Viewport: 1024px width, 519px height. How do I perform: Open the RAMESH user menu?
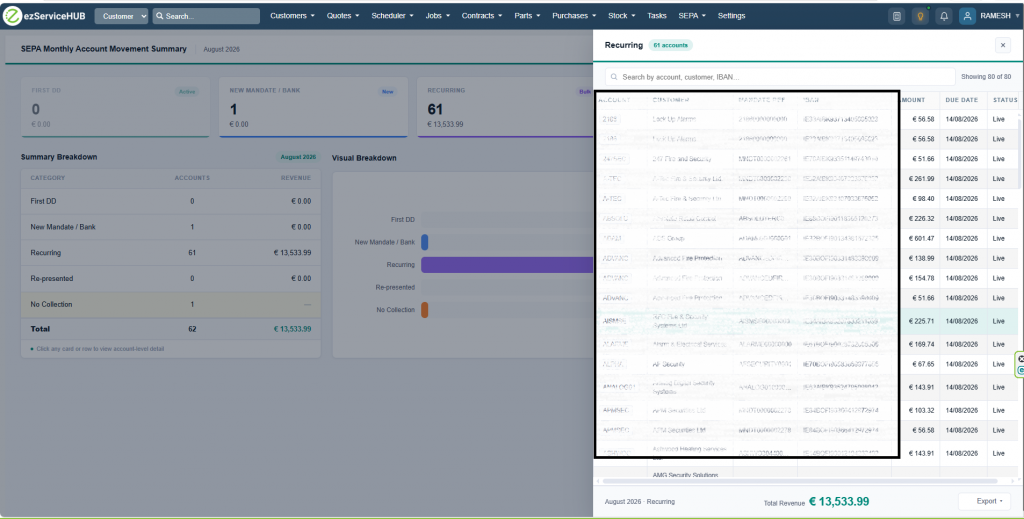(999, 16)
